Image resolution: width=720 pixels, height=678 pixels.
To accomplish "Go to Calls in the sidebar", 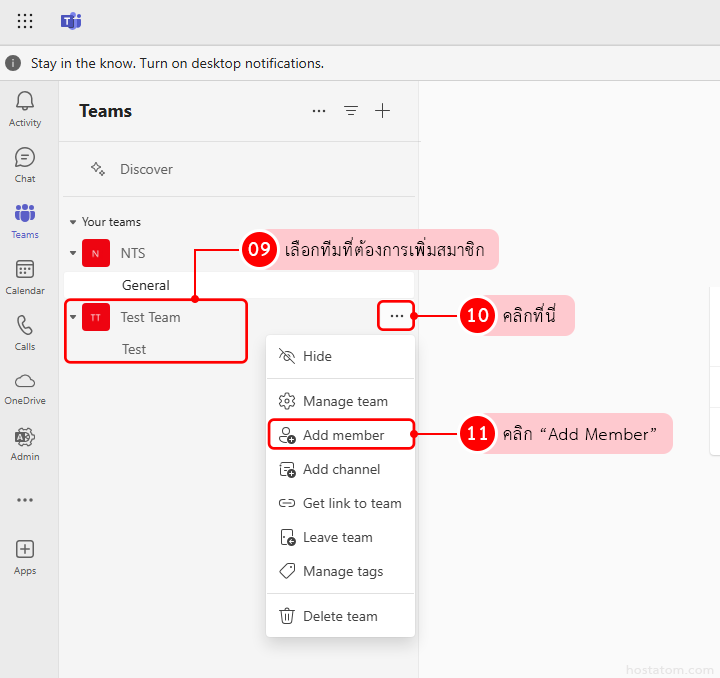I will (25, 332).
